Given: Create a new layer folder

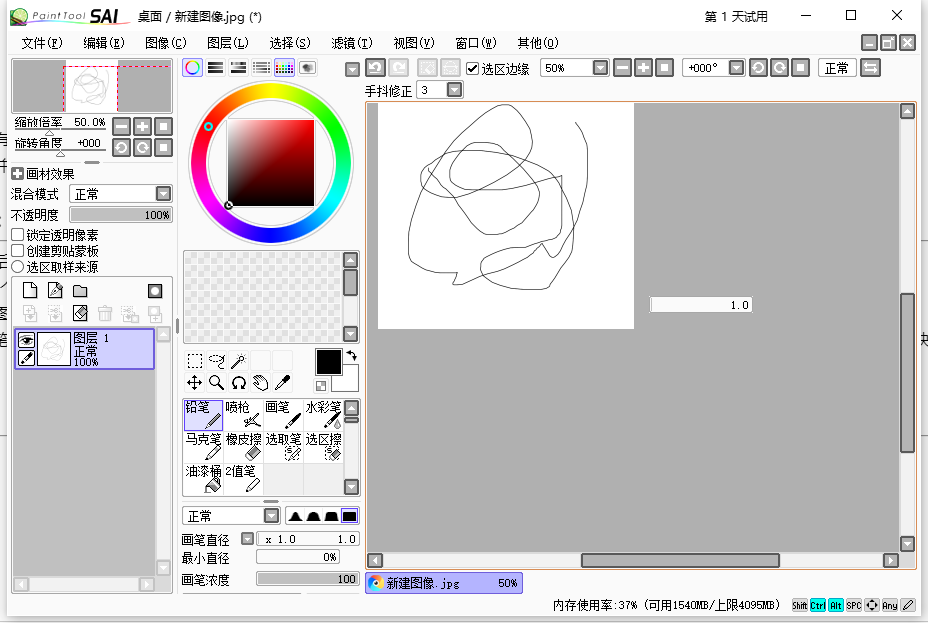Looking at the screenshot, I should click(80, 290).
